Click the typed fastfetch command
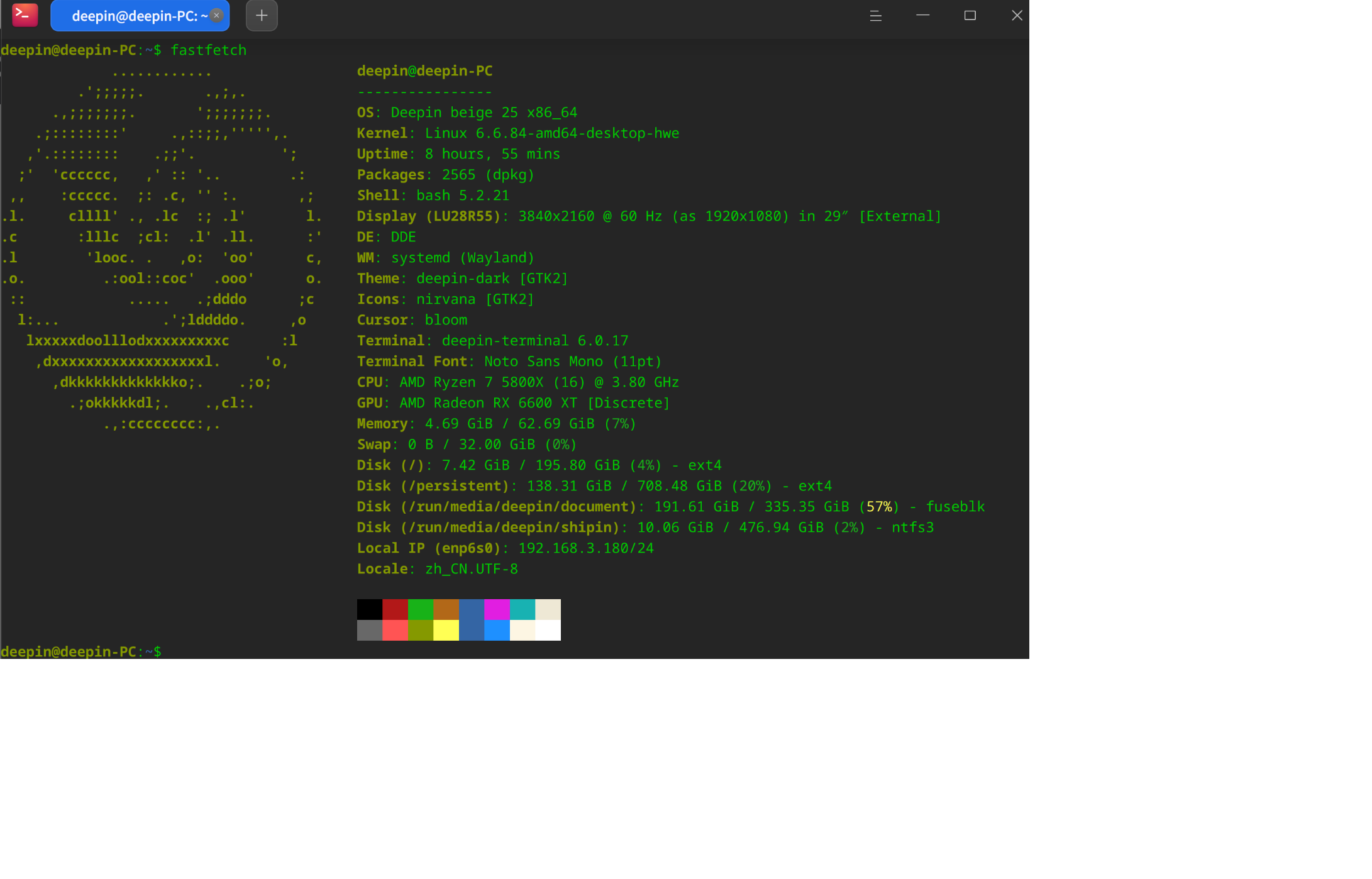 pos(209,50)
